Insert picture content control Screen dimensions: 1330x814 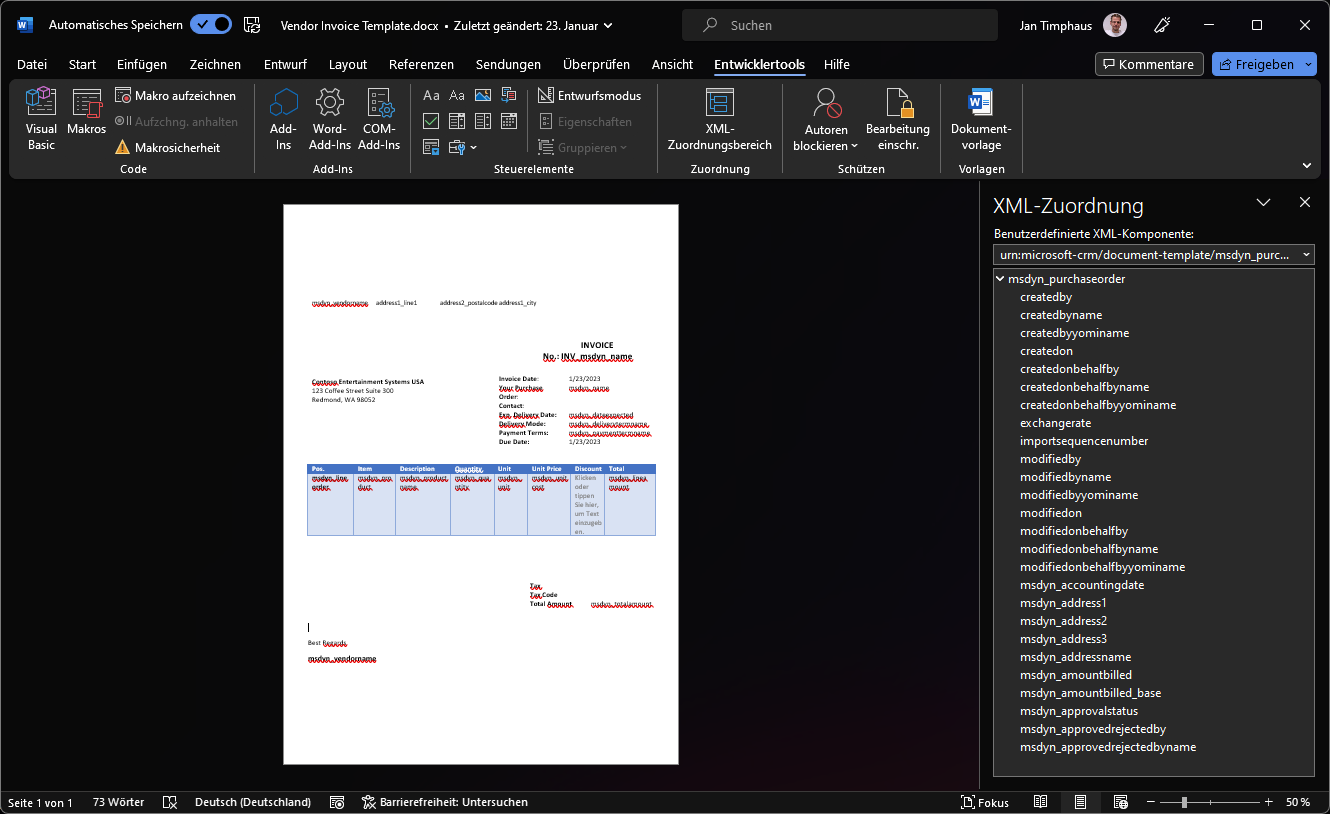483,95
